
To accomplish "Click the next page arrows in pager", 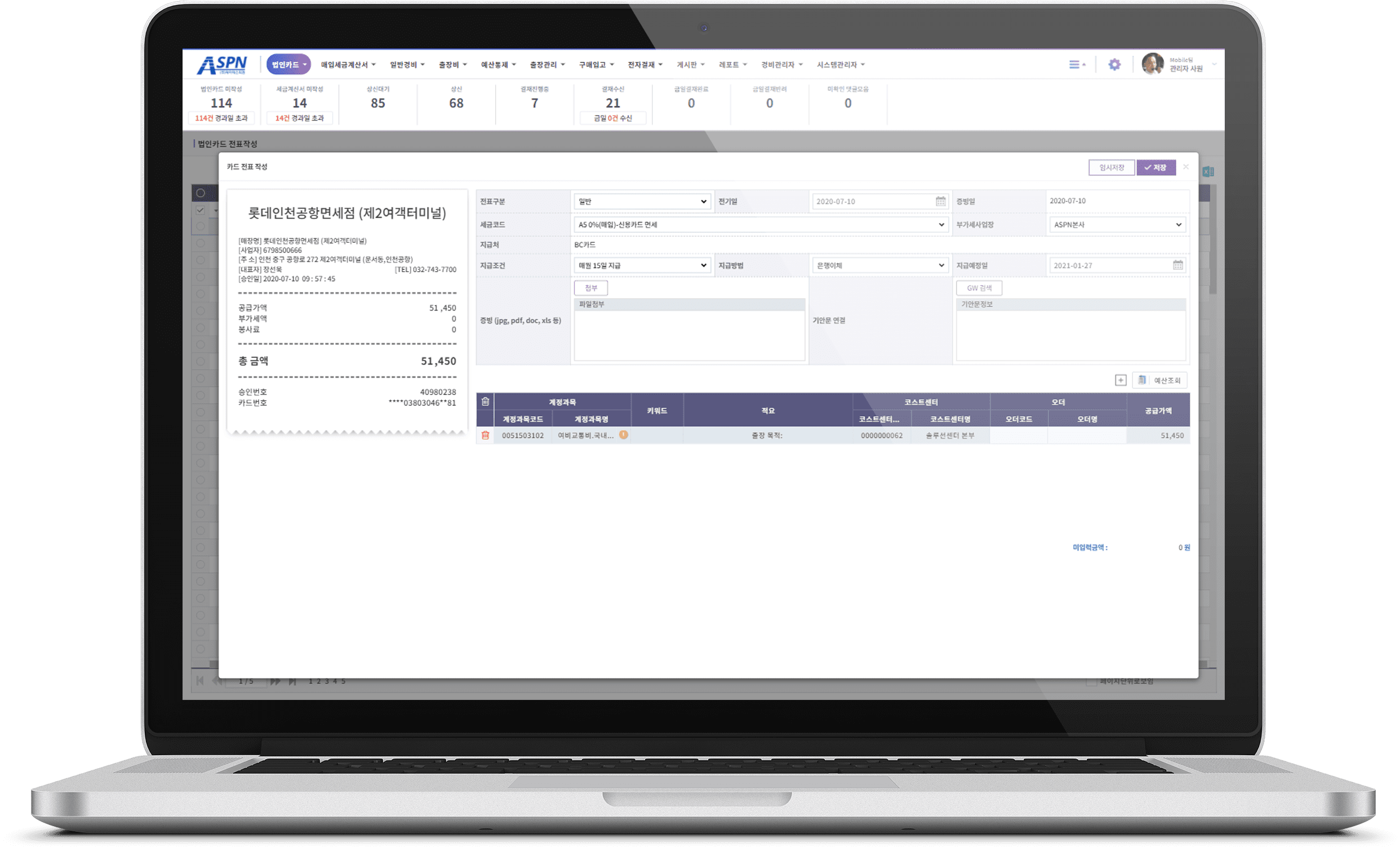I will pyautogui.click(x=275, y=681).
